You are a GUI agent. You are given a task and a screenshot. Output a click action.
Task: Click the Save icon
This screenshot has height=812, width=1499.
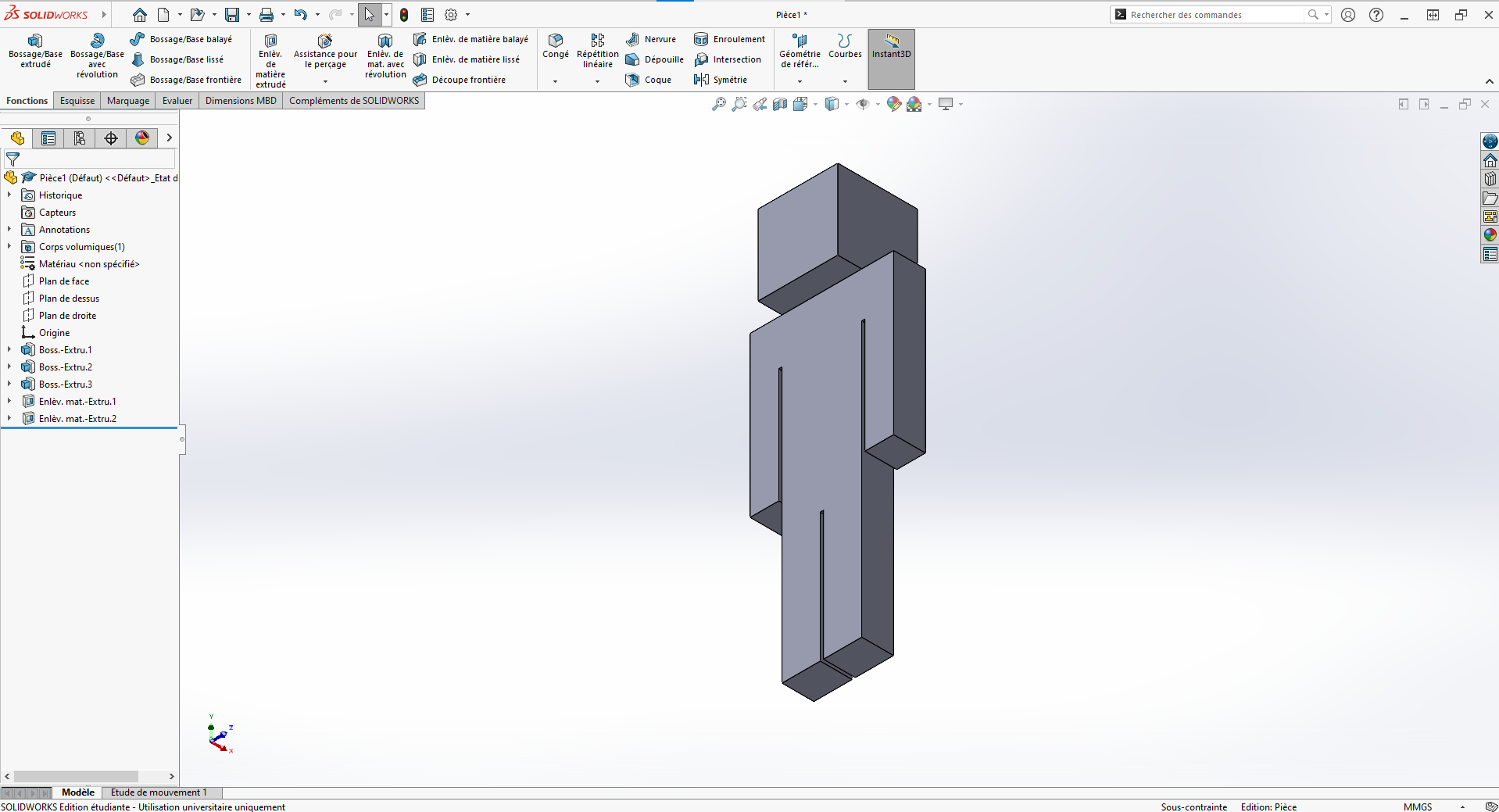(232, 15)
